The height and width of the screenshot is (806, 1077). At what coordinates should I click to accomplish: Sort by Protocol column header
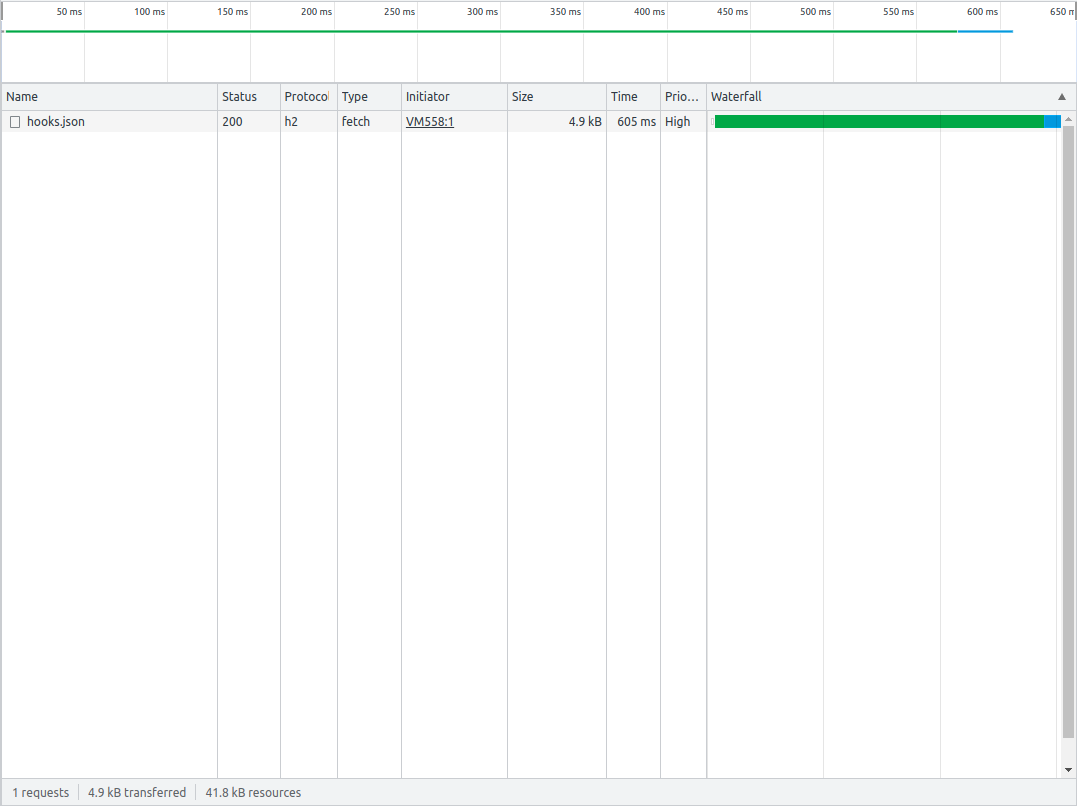(308, 97)
